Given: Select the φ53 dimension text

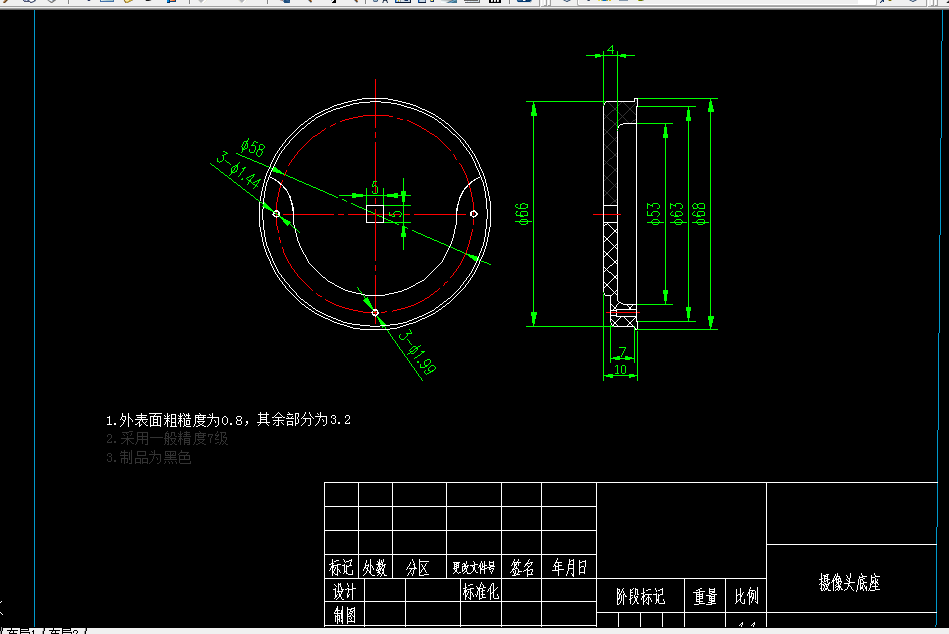Looking at the screenshot, I should (x=654, y=214).
